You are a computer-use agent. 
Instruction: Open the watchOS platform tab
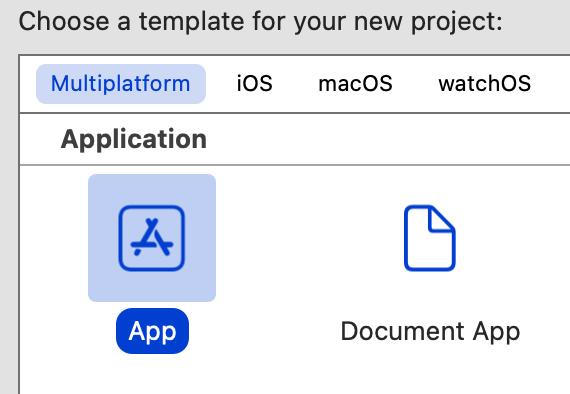click(x=485, y=84)
